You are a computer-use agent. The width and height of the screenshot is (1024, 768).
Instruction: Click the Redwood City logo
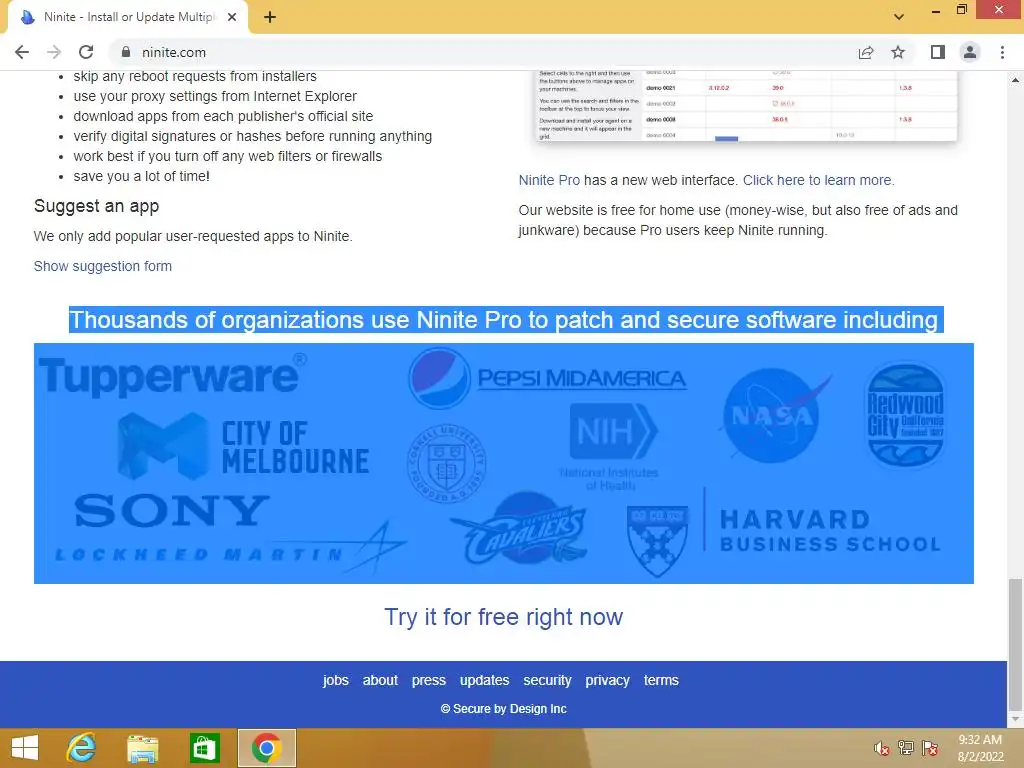[x=905, y=415]
